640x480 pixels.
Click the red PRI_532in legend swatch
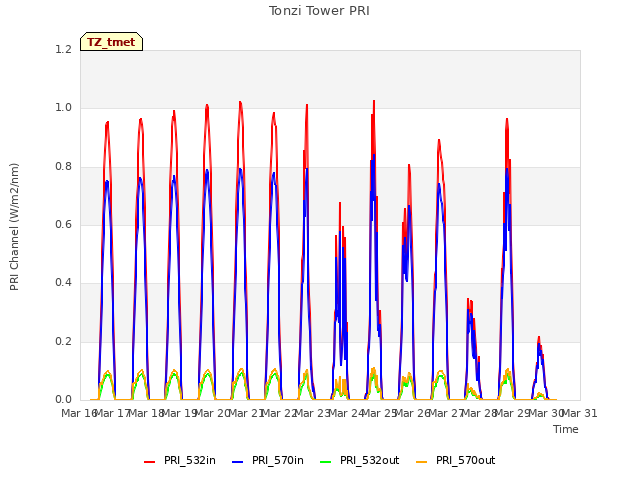(150, 462)
